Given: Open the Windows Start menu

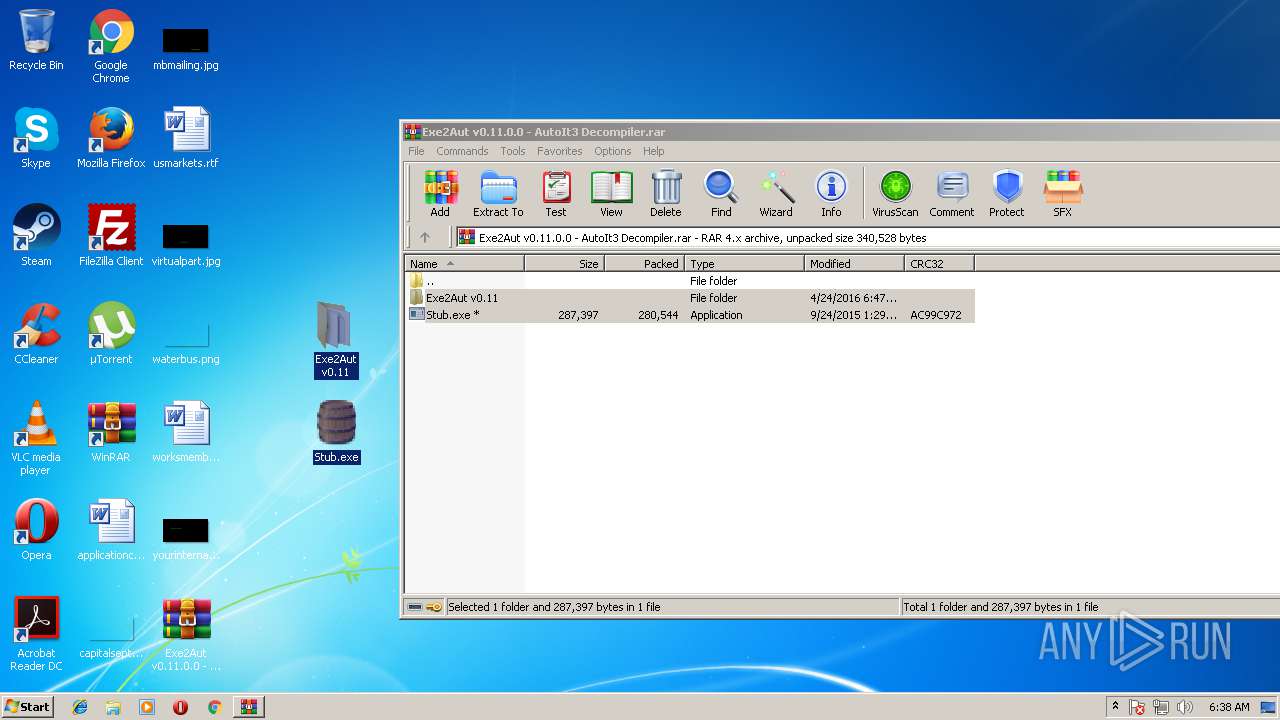Looking at the screenshot, I should point(27,707).
